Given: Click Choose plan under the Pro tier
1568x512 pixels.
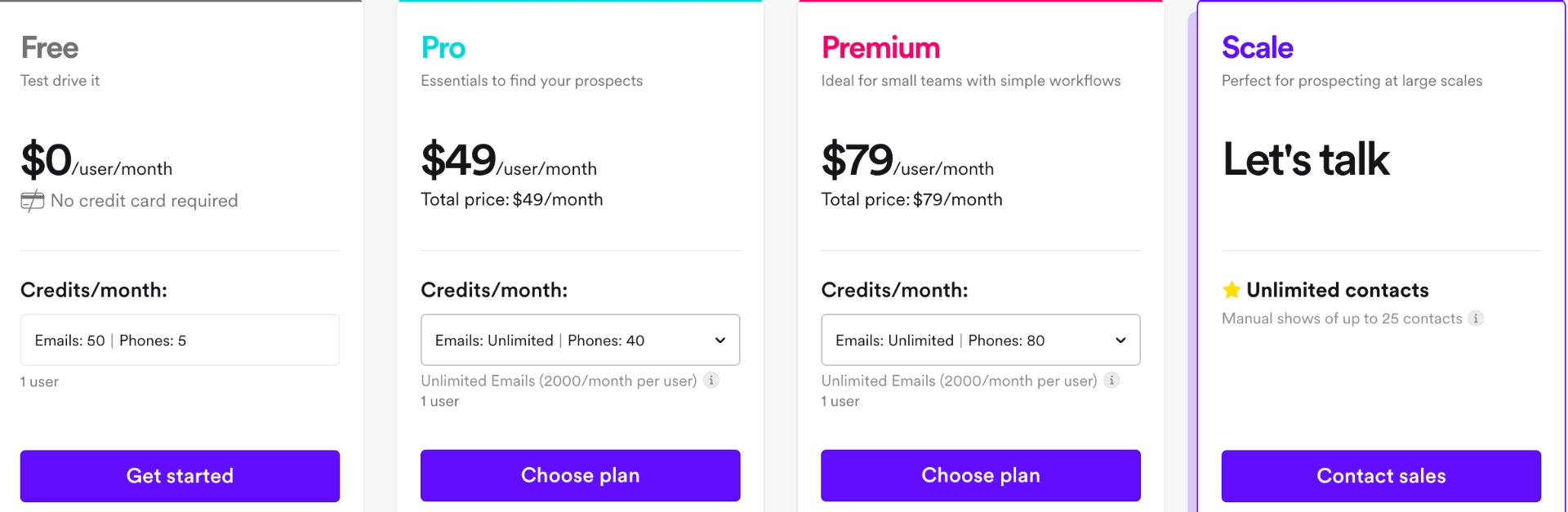Looking at the screenshot, I should 580,475.
